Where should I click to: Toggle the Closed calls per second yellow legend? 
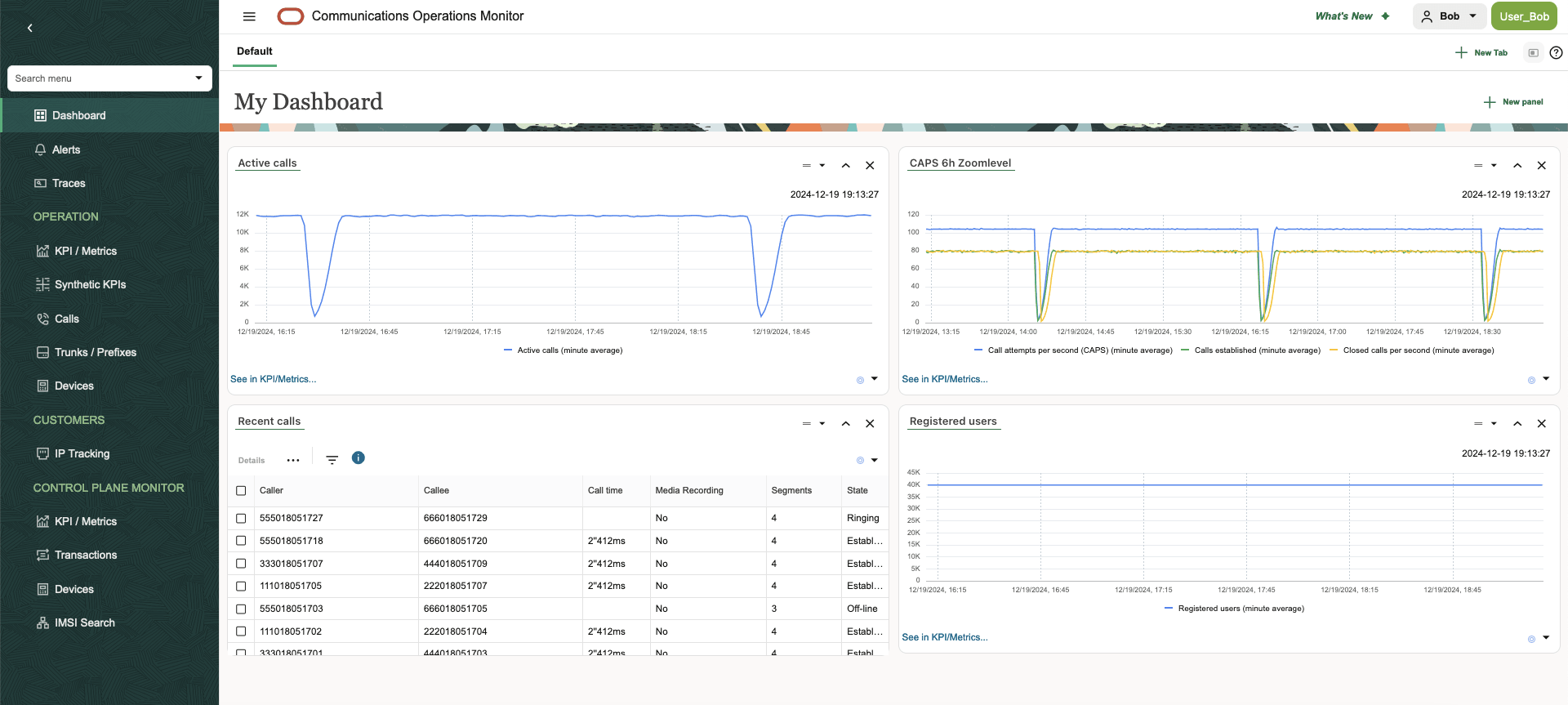[1412, 350]
